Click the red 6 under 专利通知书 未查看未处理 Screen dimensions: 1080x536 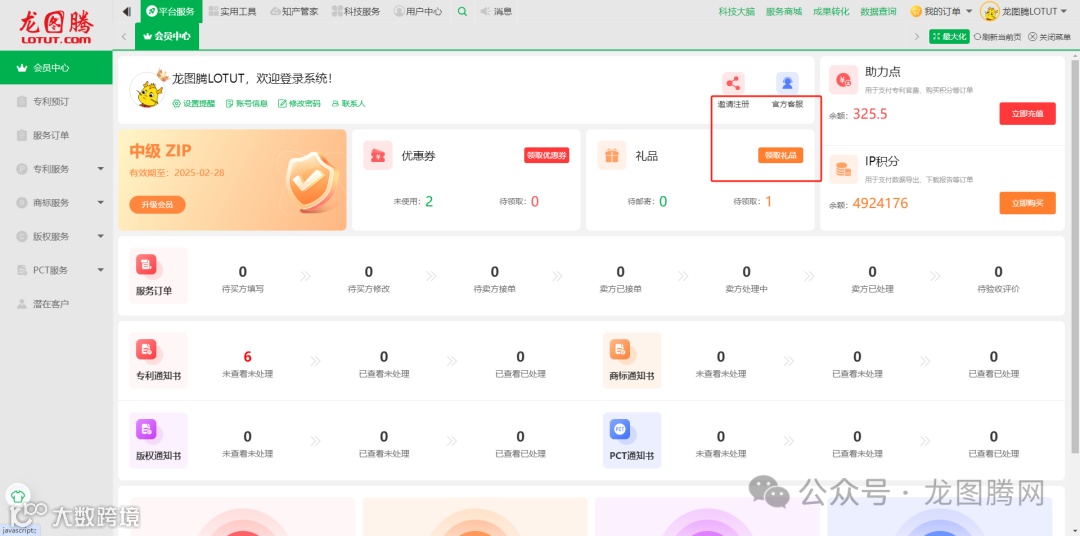click(247, 357)
